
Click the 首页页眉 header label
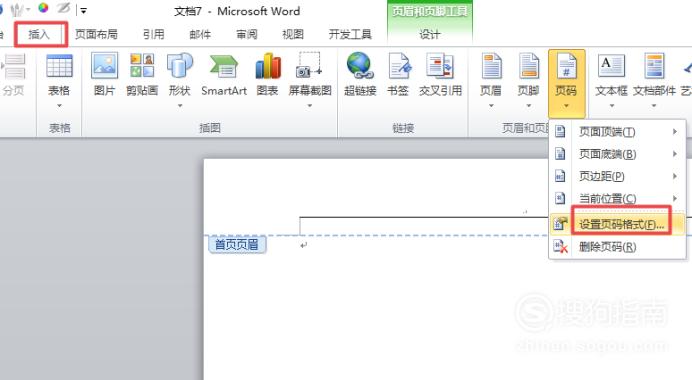tap(237, 245)
